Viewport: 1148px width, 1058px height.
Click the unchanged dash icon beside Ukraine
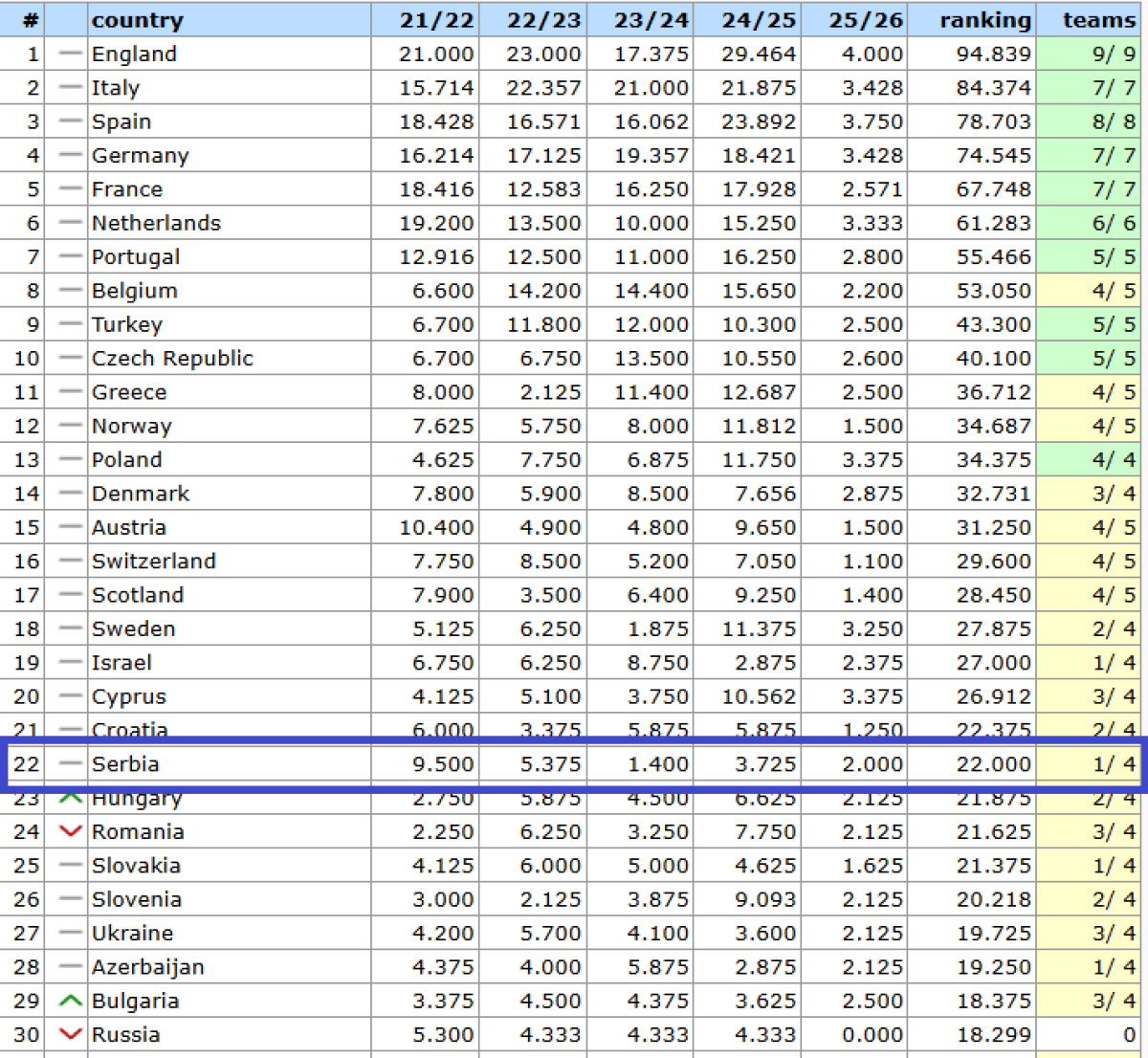[70, 933]
